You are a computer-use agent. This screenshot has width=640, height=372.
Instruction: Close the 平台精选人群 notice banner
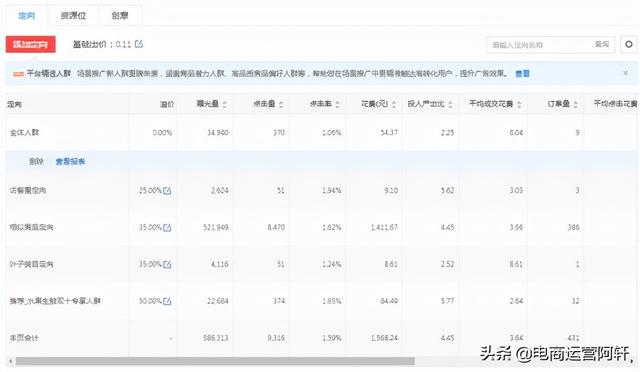point(625,73)
